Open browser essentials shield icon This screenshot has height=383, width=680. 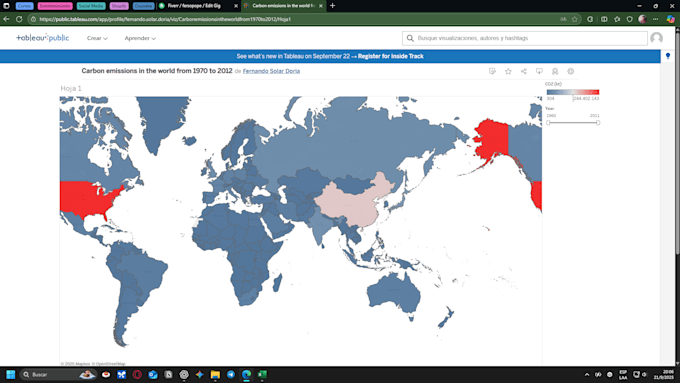click(630, 19)
